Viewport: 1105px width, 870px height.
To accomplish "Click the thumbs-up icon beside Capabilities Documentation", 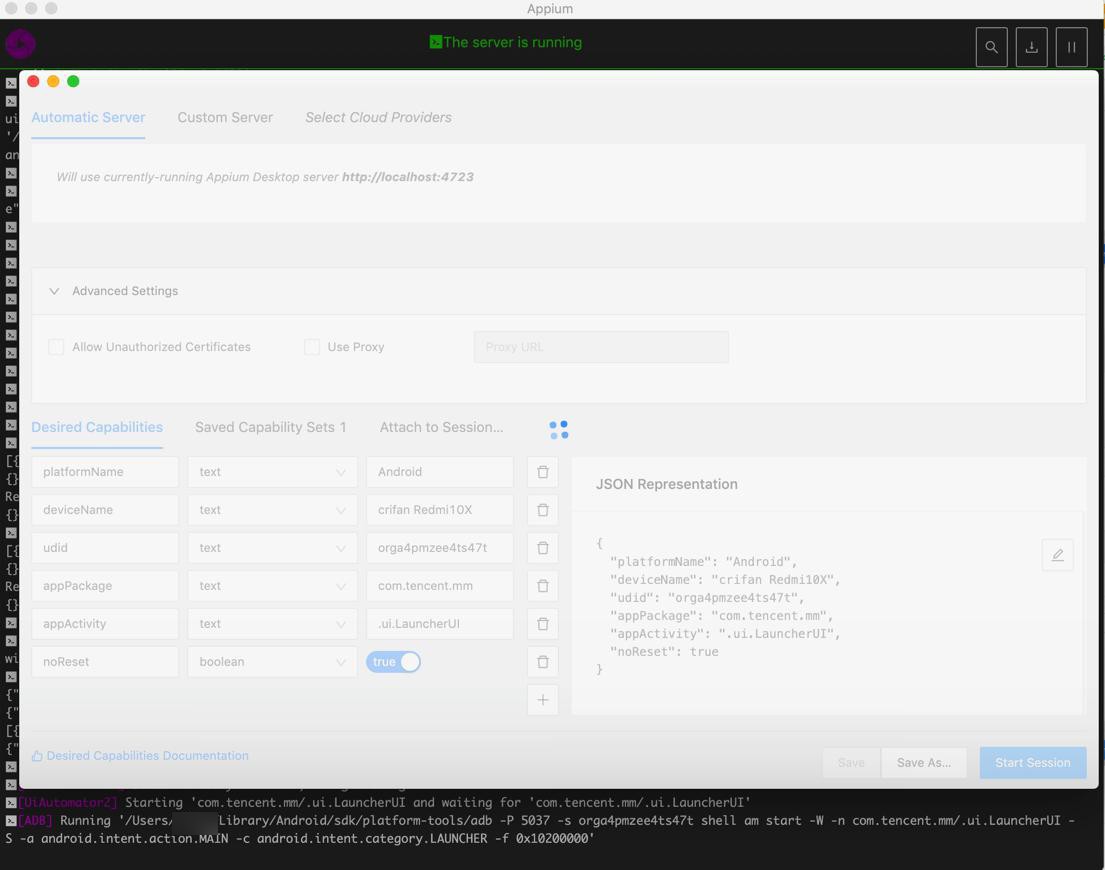I will point(37,756).
